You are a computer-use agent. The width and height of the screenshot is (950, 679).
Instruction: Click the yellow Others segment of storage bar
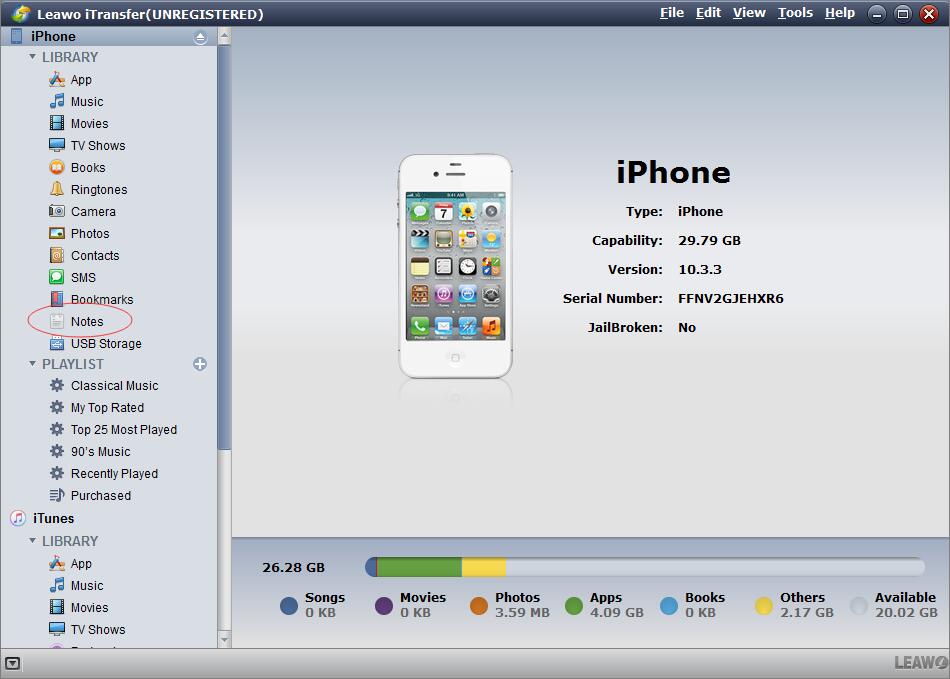483,568
